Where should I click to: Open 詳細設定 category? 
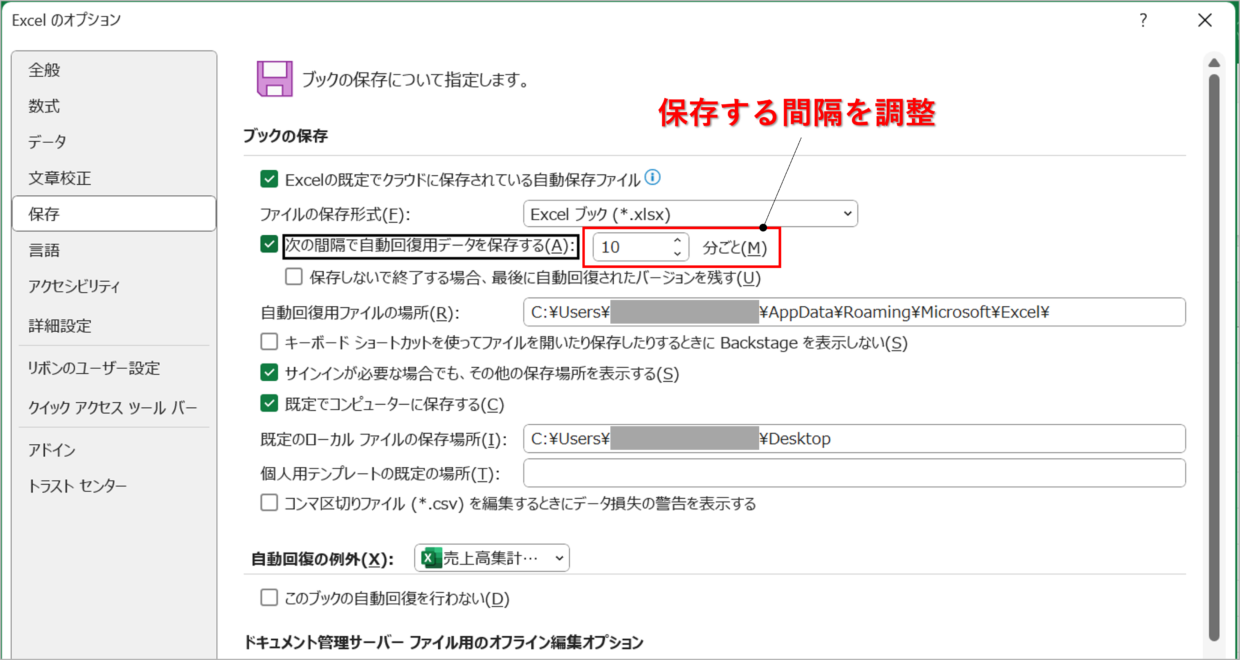(x=114, y=326)
